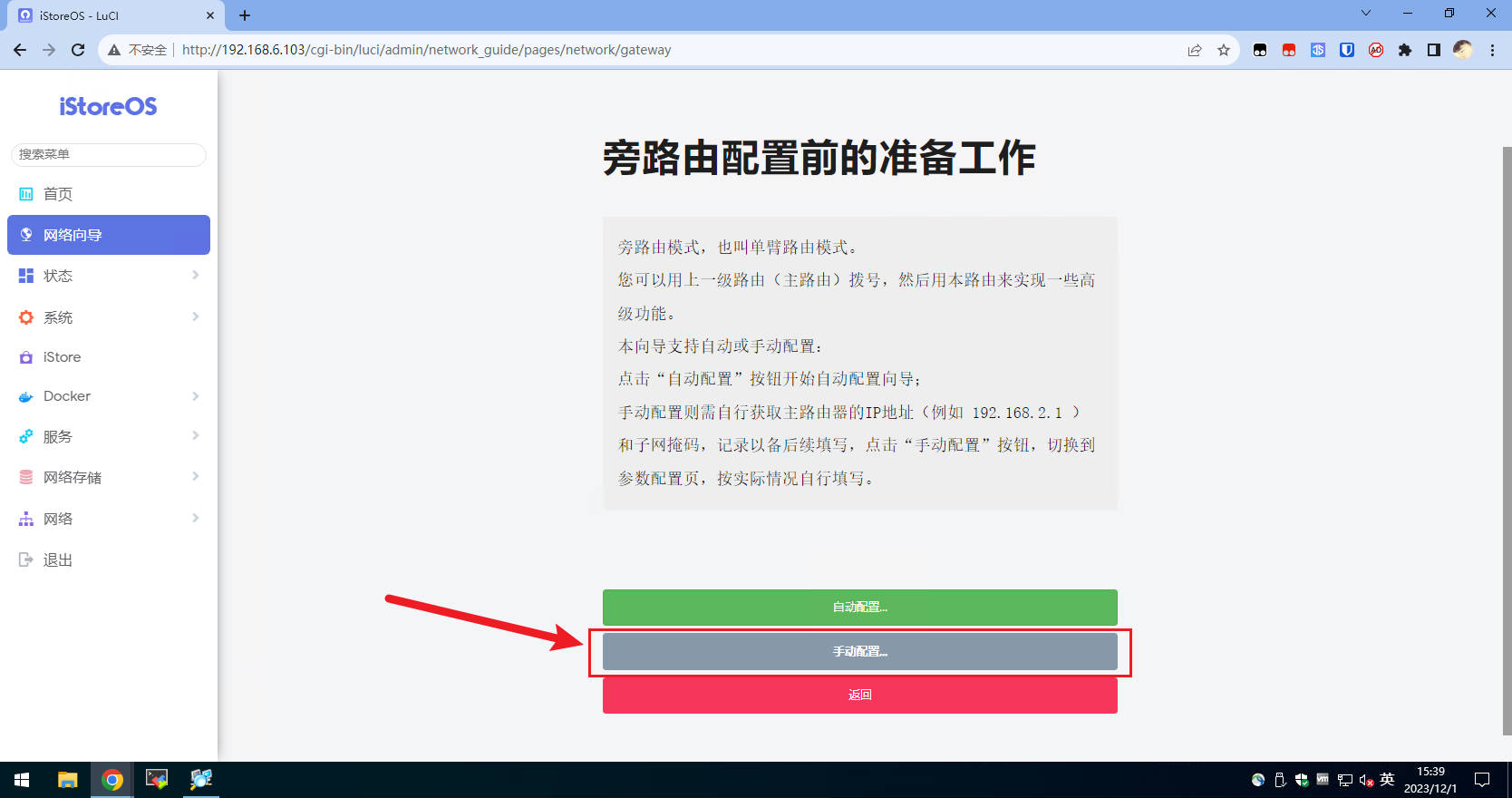Click the Bitwarden shield extension icon
This screenshot has width=1512, height=798.
point(1347,50)
